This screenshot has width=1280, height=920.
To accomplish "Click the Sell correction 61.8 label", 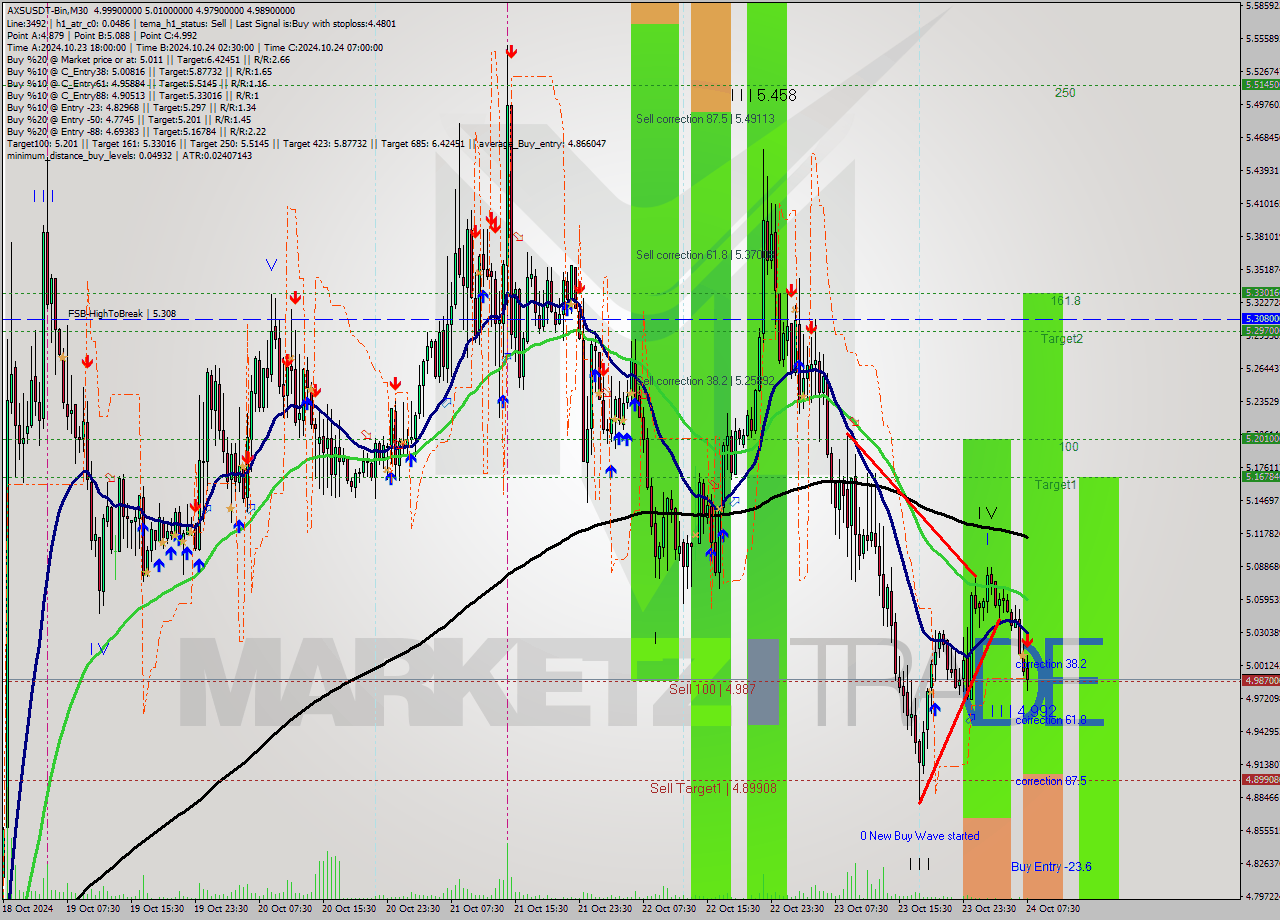I will click(x=705, y=255).
